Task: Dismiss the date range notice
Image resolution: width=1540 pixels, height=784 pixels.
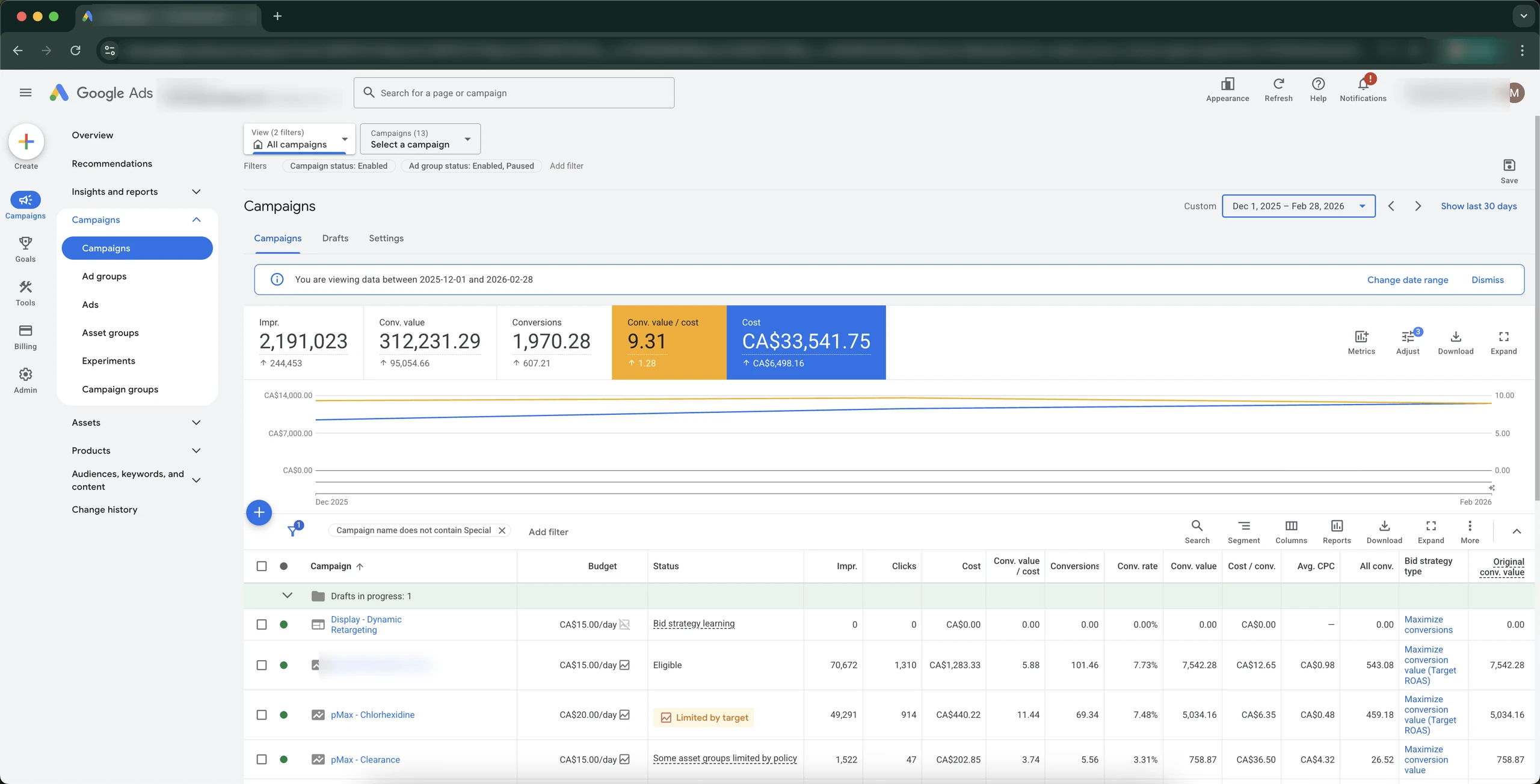Action: [1488, 280]
